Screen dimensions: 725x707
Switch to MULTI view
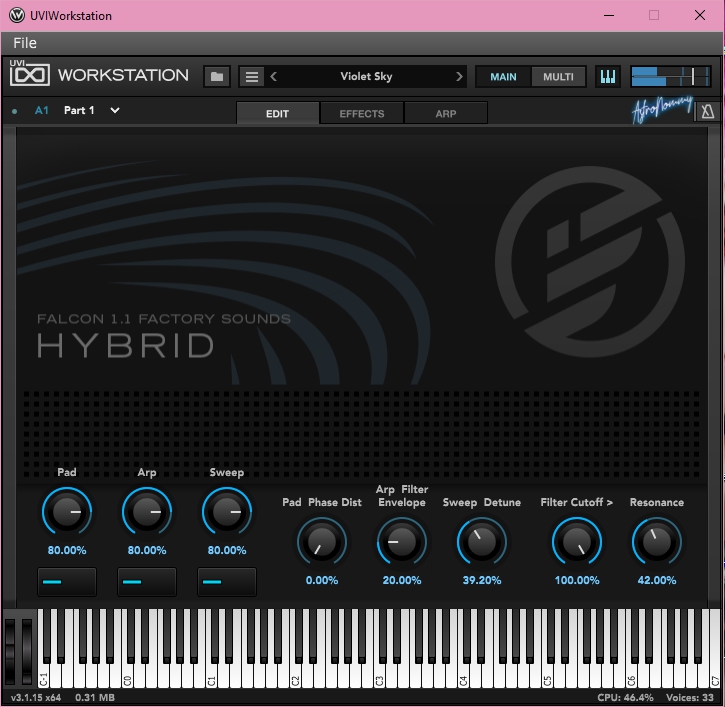[x=558, y=77]
